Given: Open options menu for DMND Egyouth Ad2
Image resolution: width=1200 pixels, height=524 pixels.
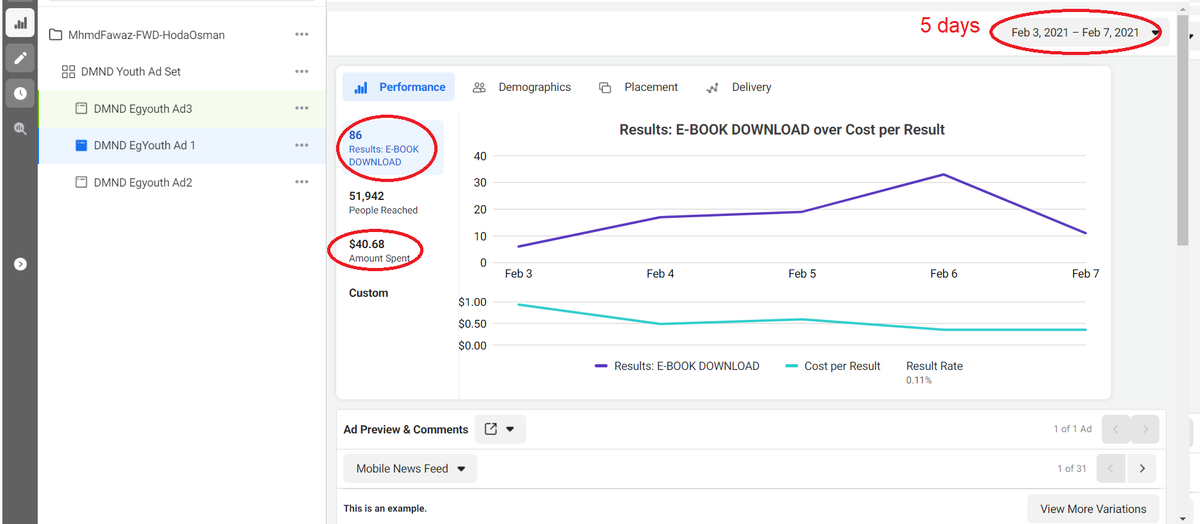Looking at the screenshot, I should coord(301,182).
